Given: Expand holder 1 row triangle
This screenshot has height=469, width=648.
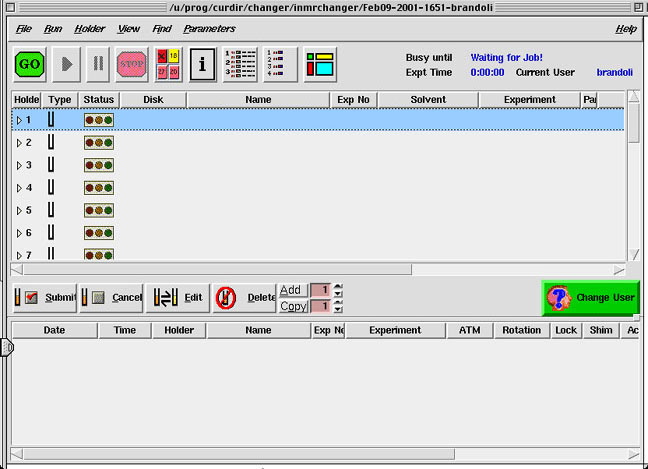Looking at the screenshot, I should pos(18,120).
